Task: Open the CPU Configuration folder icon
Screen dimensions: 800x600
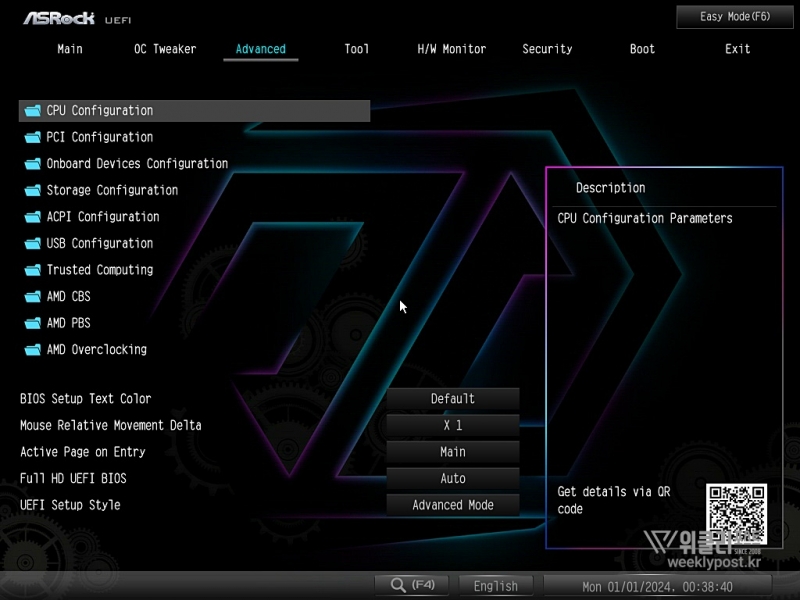Action: click(x=32, y=111)
